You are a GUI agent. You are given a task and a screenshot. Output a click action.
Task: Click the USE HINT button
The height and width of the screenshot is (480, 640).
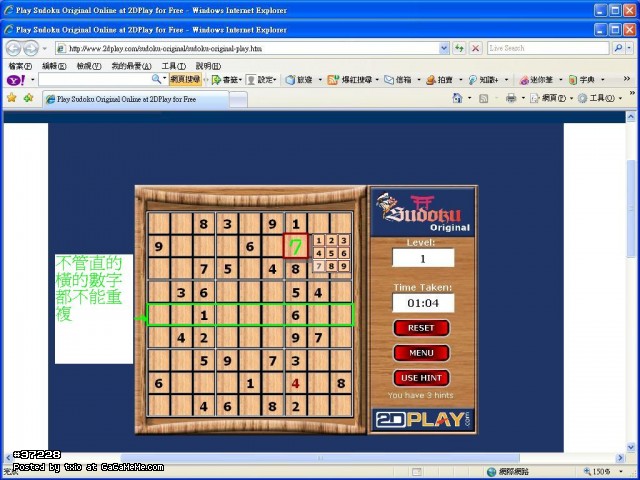421,378
